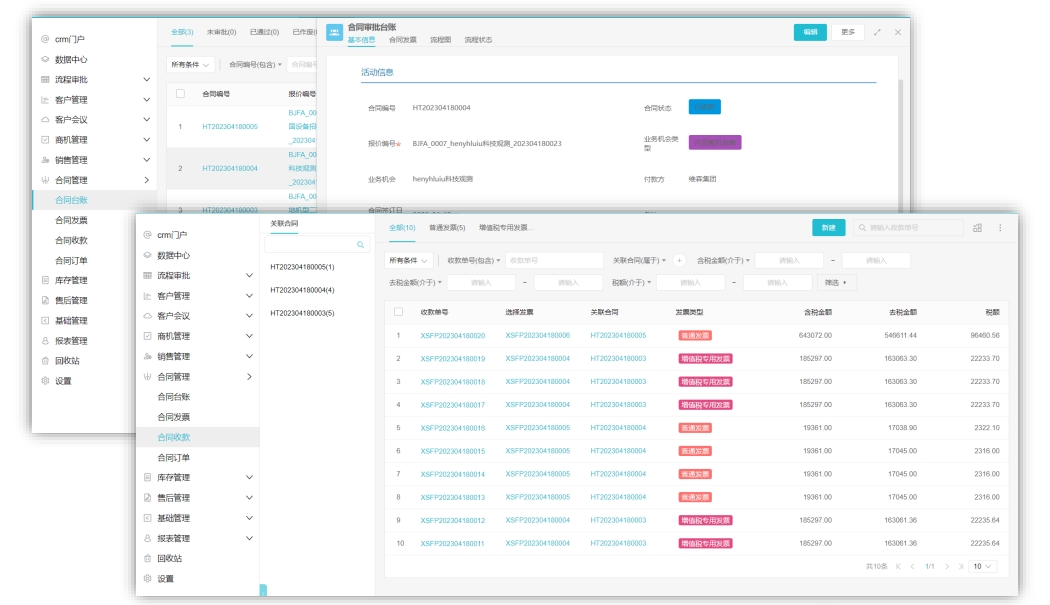Viewport: 1050px width, 605px height.
Task: Click the 收款单号 filter input field
Action: pyautogui.click(x=554, y=261)
